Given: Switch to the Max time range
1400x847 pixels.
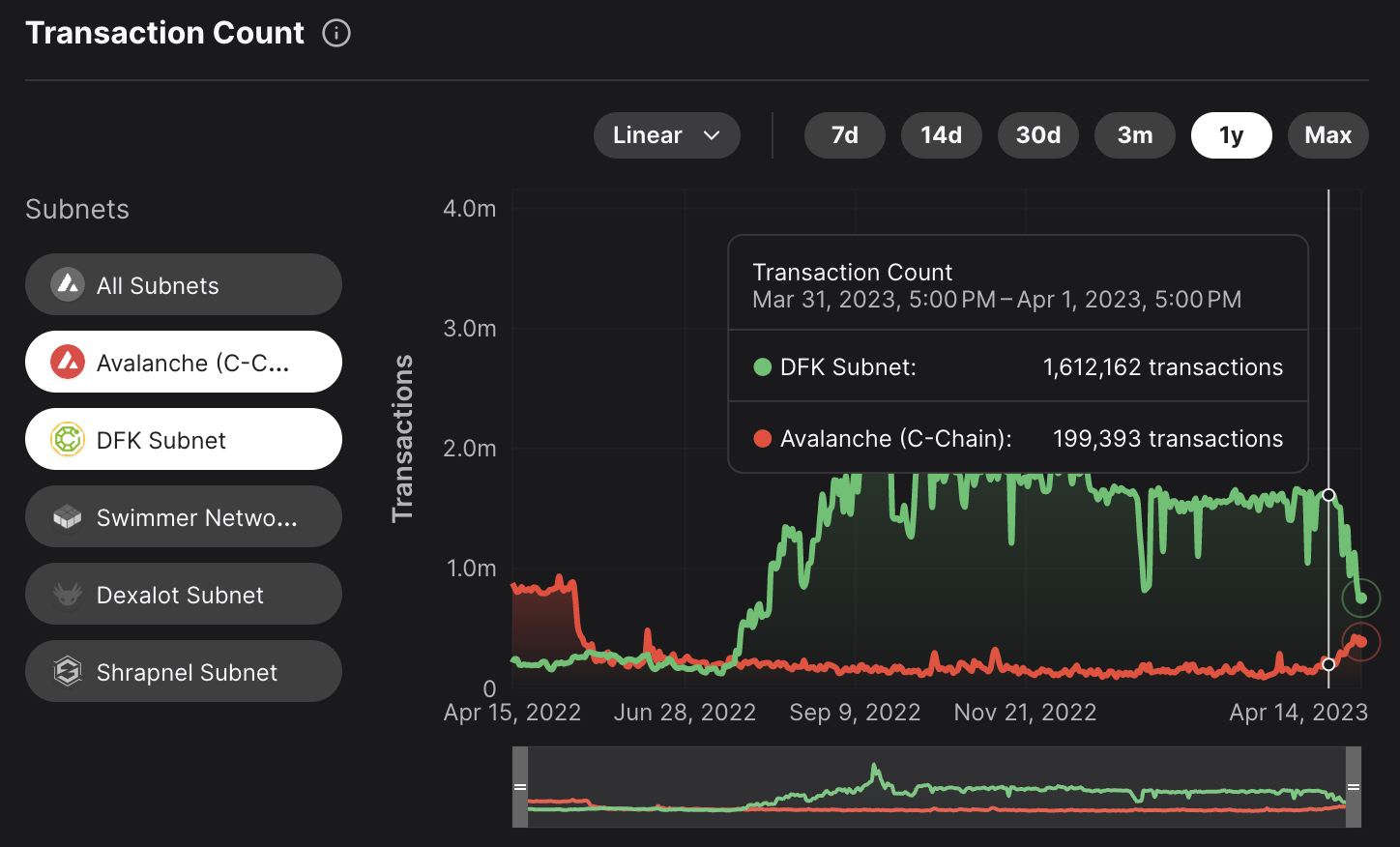Looking at the screenshot, I should click(1327, 135).
